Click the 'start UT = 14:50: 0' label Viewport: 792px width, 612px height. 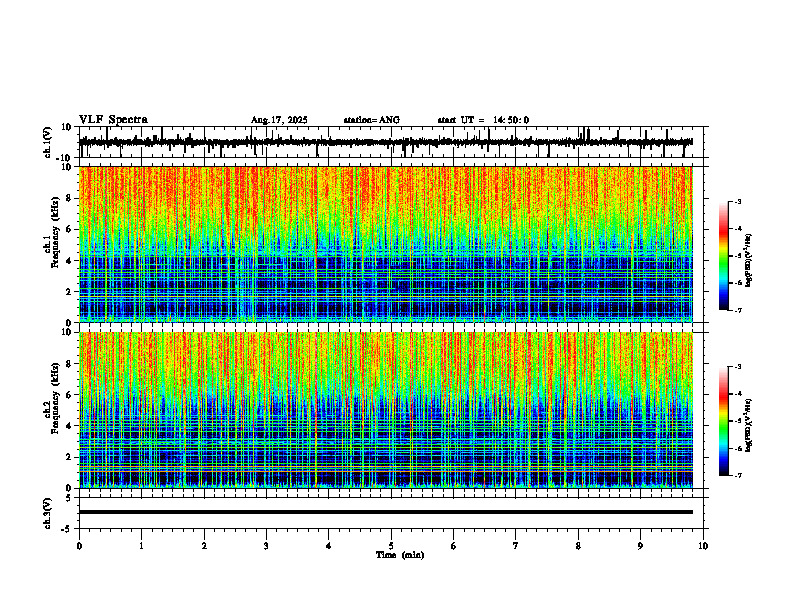click(x=483, y=120)
